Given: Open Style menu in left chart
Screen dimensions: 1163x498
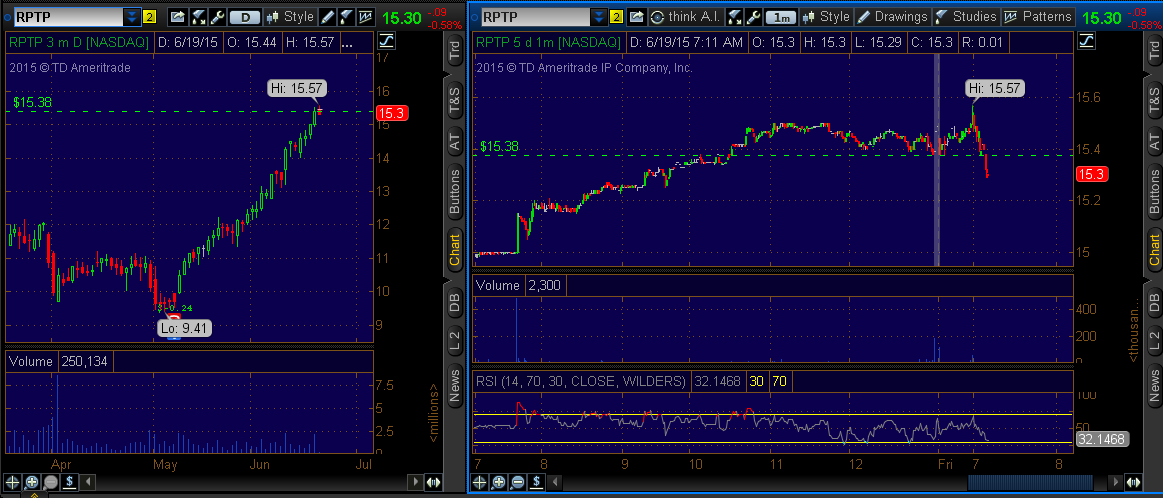Looking at the screenshot, I should pos(291,16).
